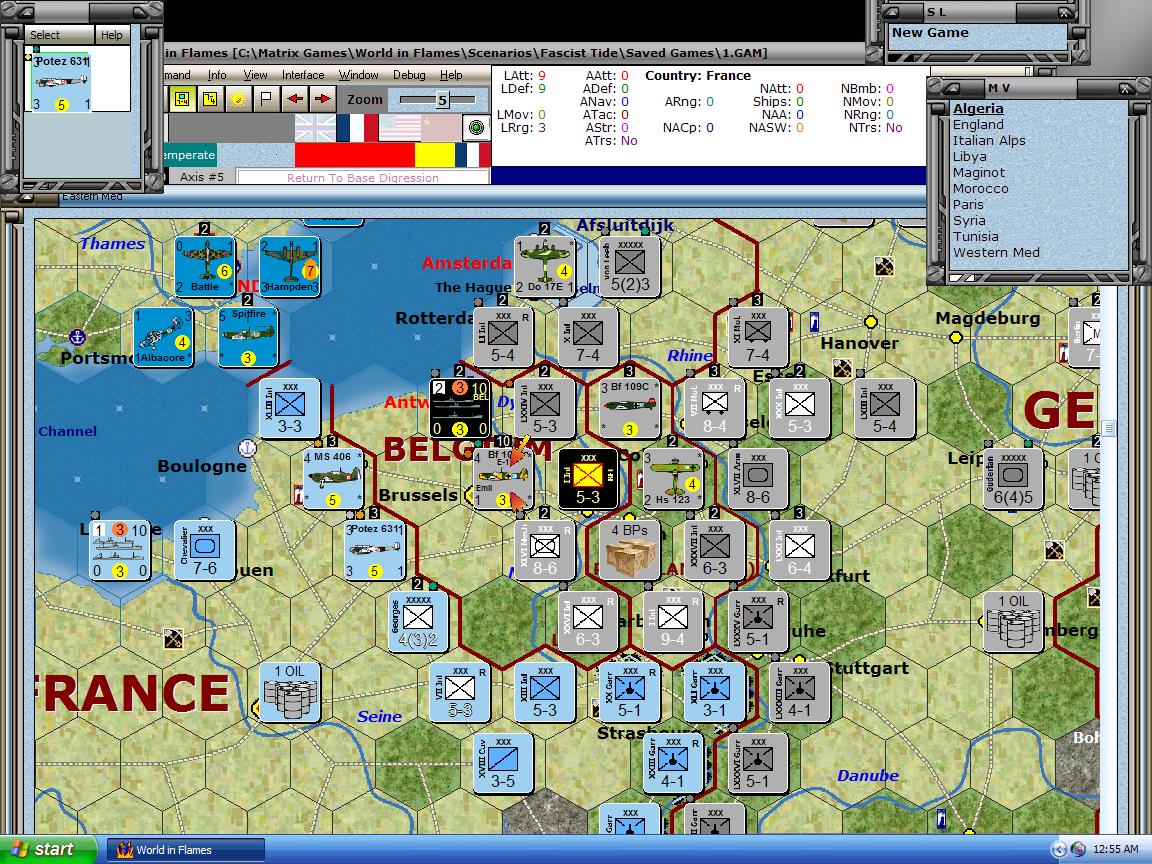Select the Hs 123 aircraft unit
This screenshot has width=1152, height=864.
672,478
